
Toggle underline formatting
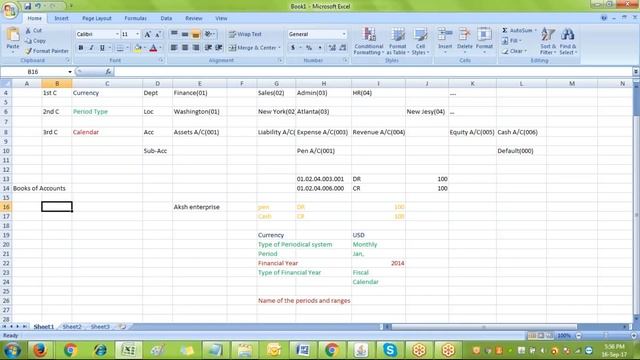coord(102,48)
